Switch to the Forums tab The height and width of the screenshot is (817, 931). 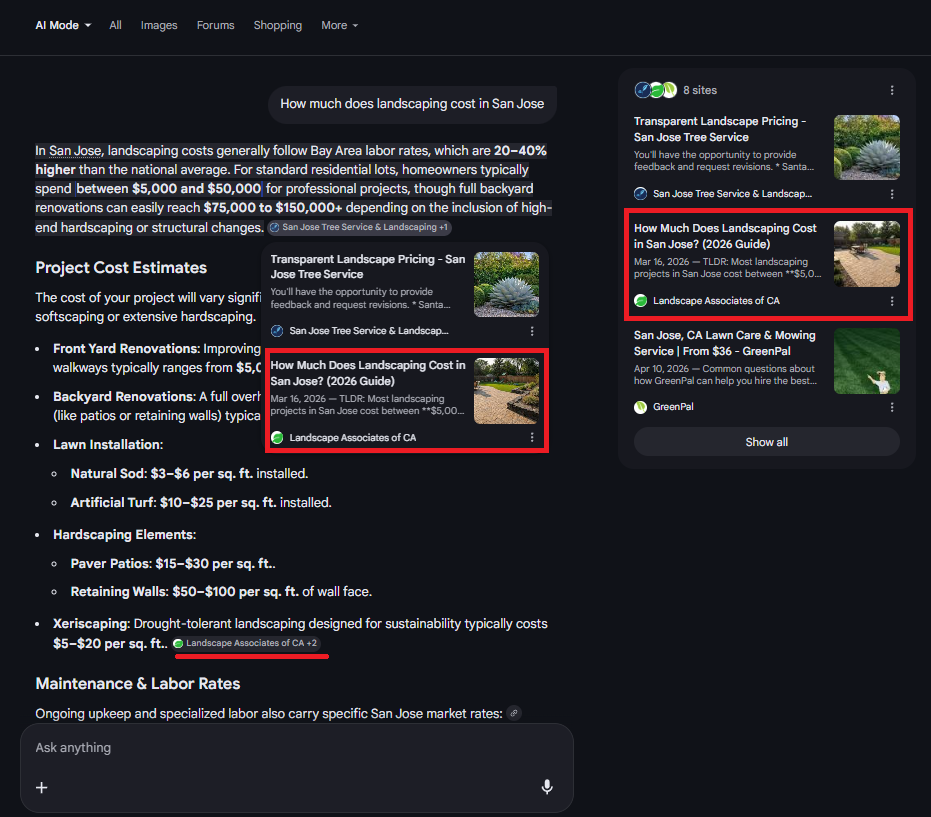tap(216, 26)
